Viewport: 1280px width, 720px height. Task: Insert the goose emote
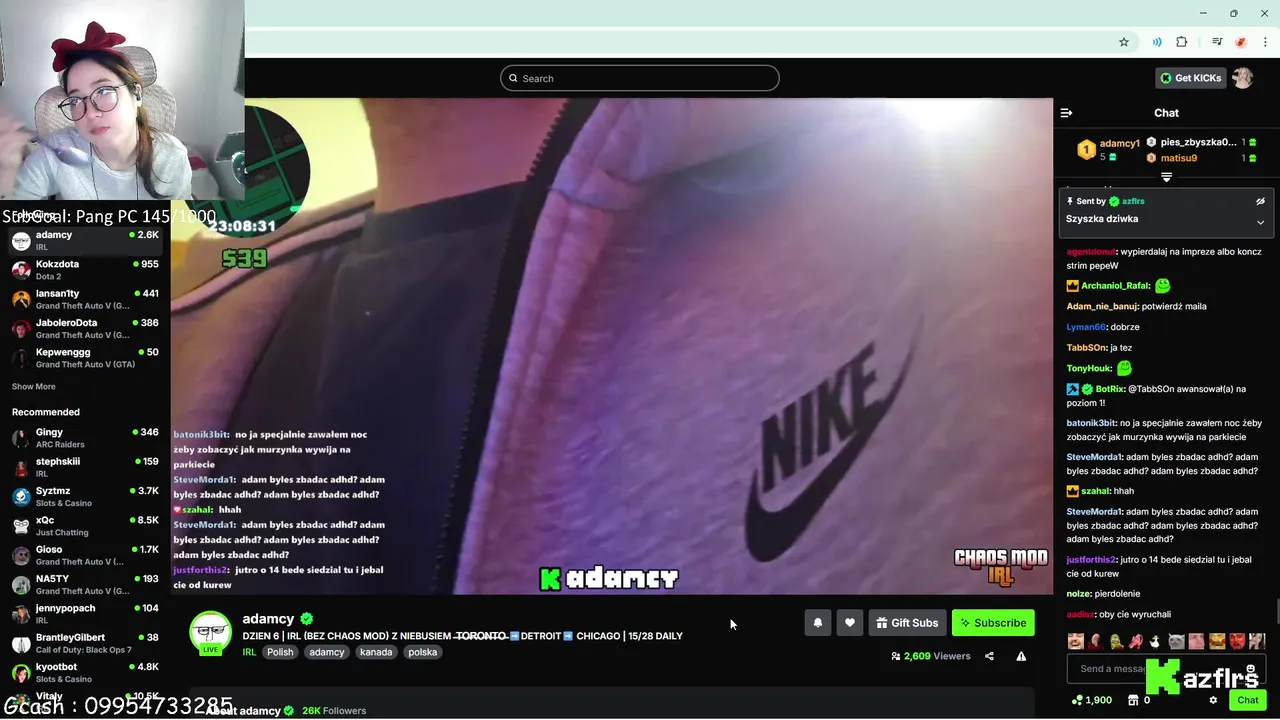point(1155,641)
